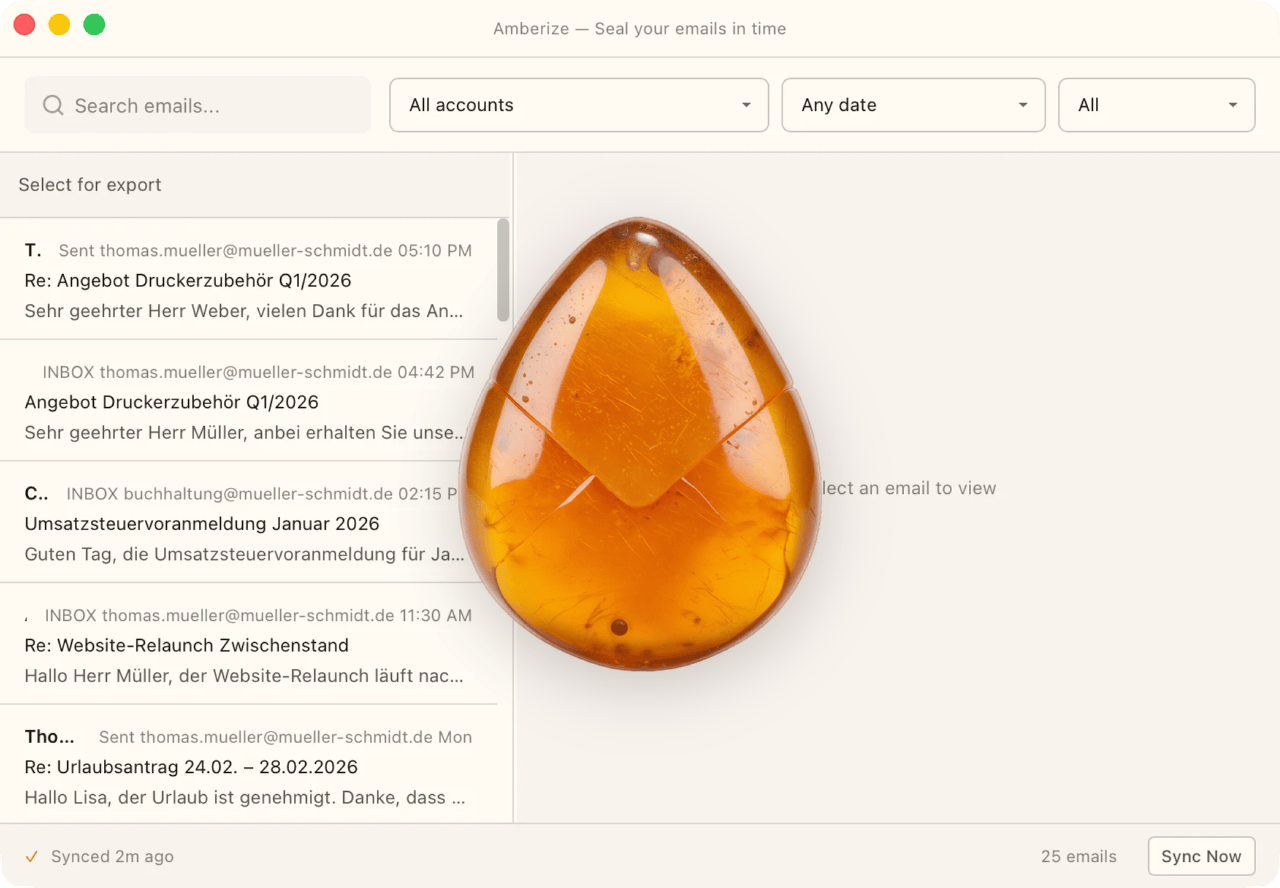Image resolution: width=1280 pixels, height=888 pixels.
Task: Click the orange checkmark next to sync status
Action: click(x=30, y=856)
